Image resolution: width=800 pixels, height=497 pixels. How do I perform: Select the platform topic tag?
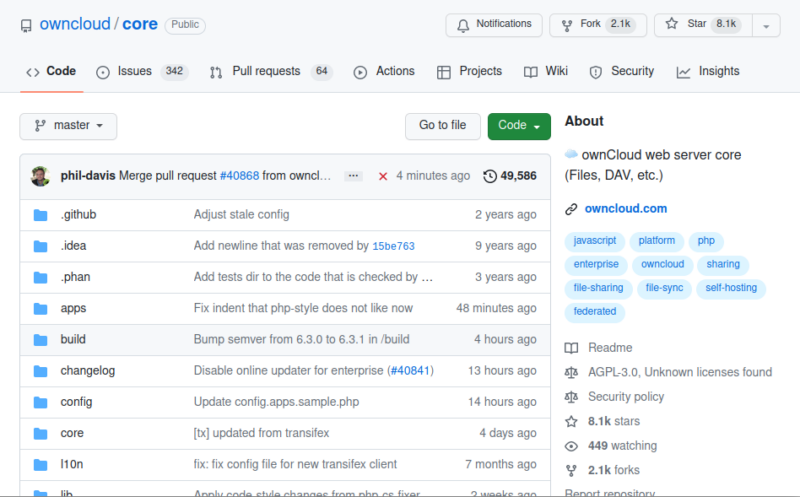pyautogui.click(x=657, y=241)
